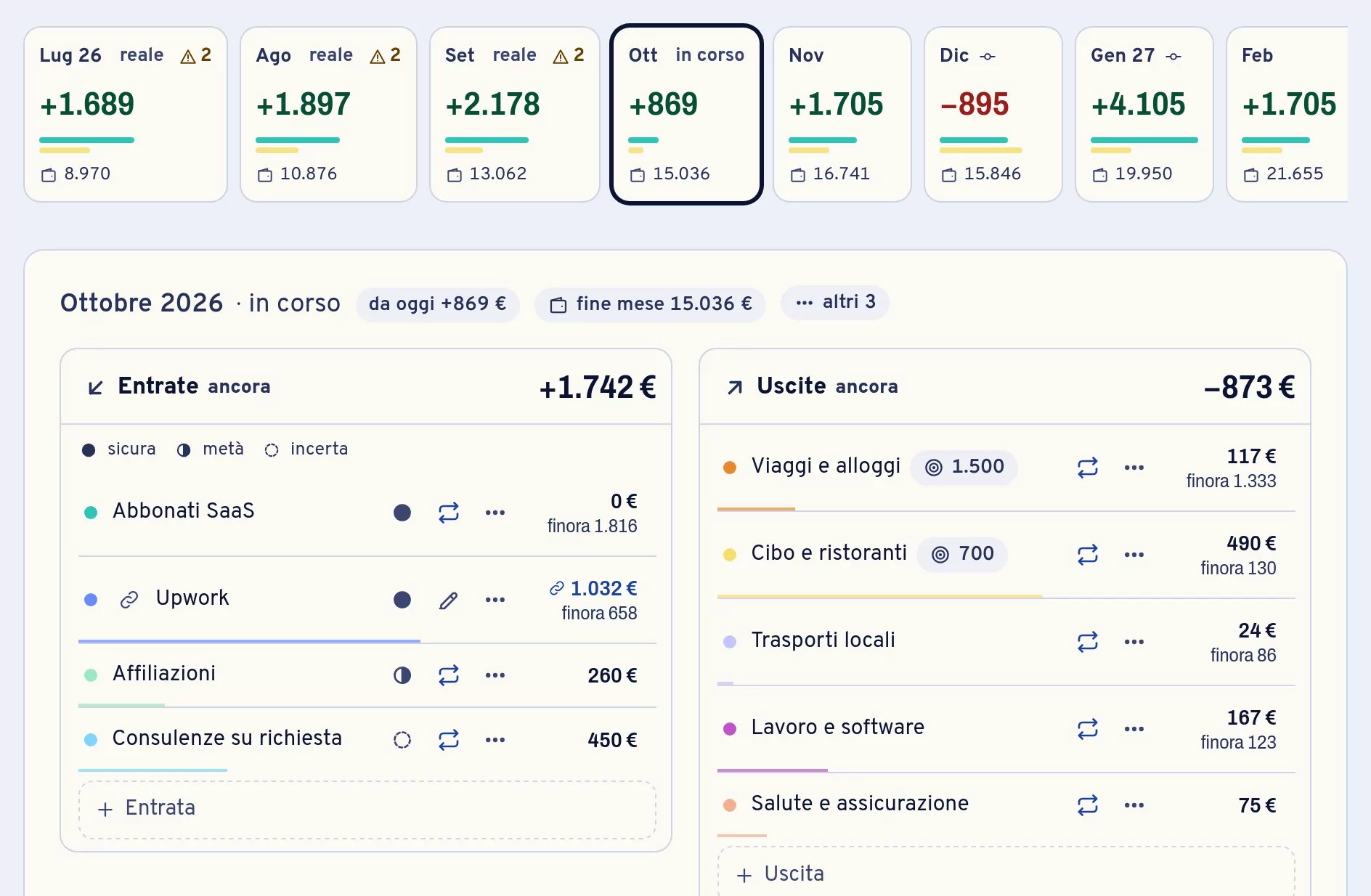
Task: Open the Feb month card
Action: coord(1287,114)
